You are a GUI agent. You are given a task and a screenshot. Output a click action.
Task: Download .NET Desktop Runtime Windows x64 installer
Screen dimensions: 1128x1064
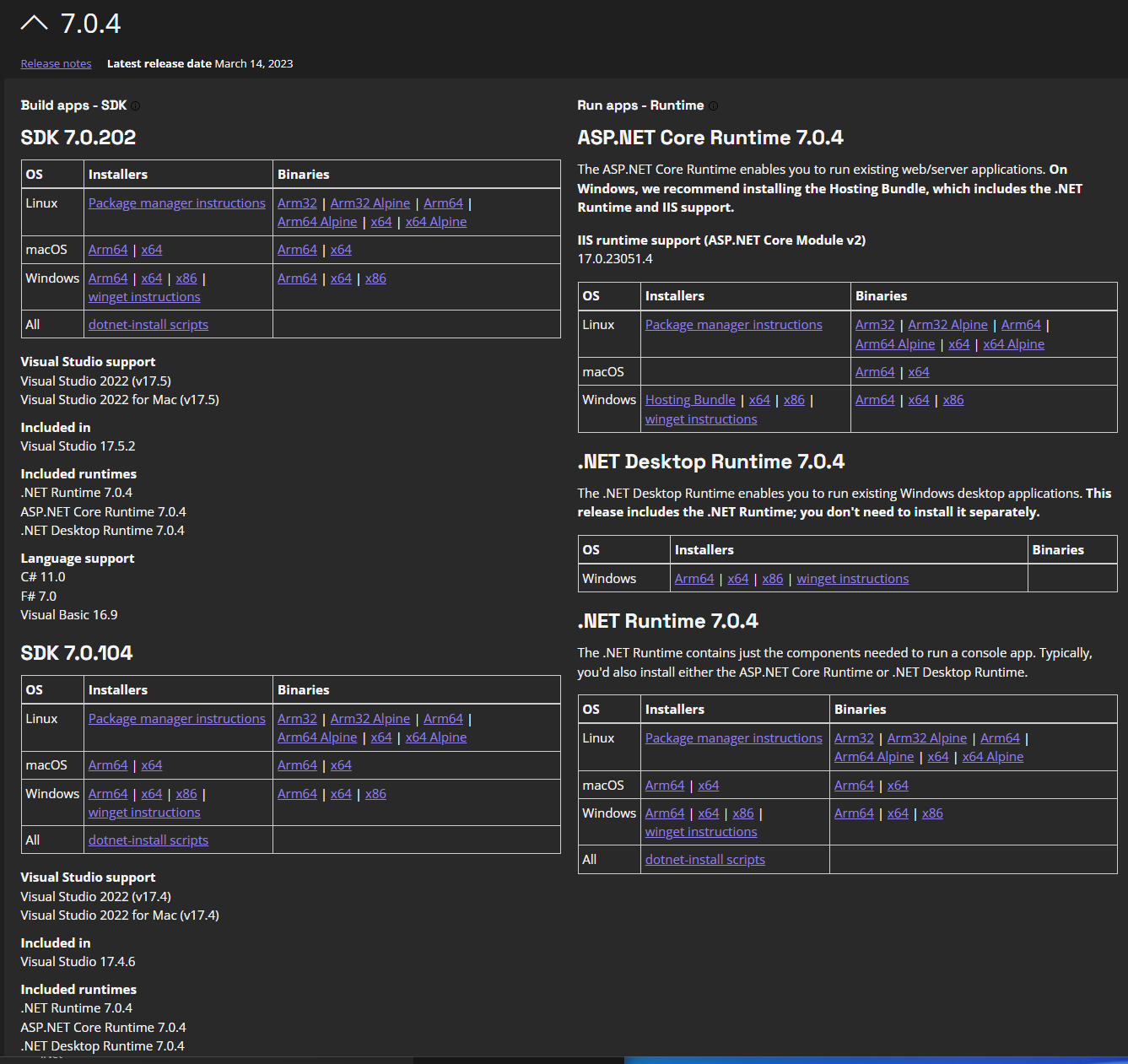pyautogui.click(x=738, y=579)
